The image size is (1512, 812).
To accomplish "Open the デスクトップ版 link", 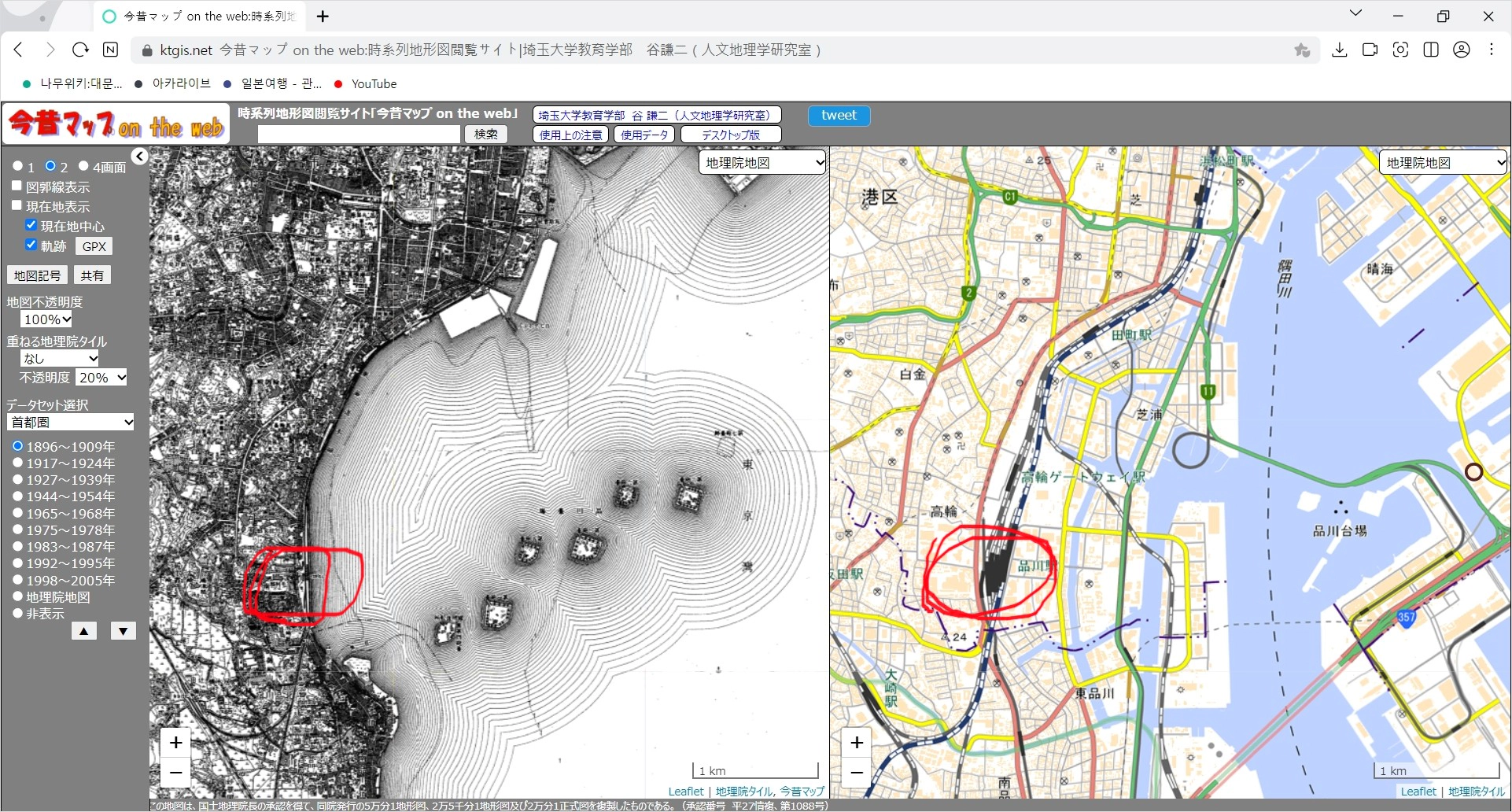I will (731, 135).
